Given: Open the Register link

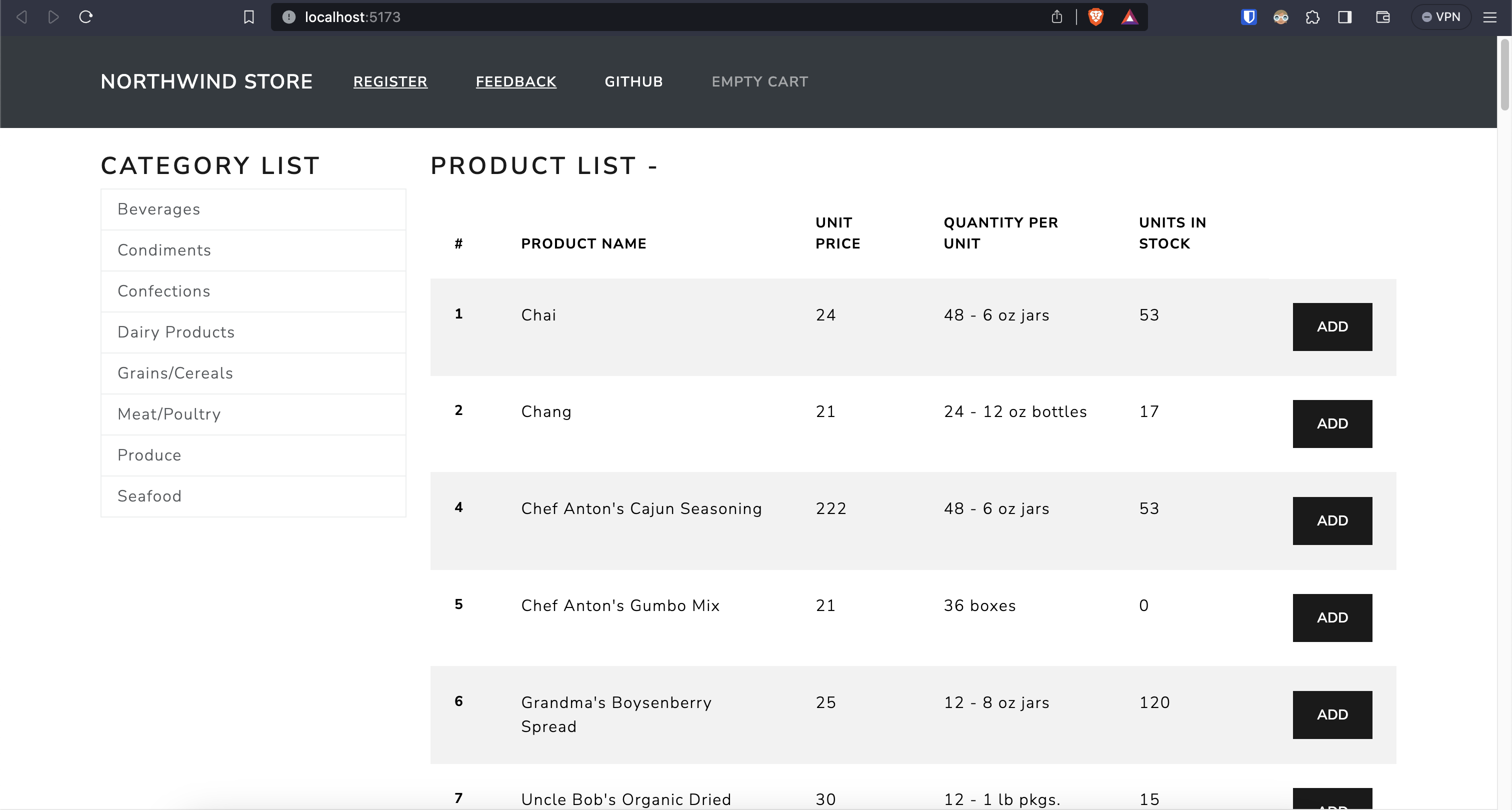Looking at the screenshot, I should (x=389, y=81).
